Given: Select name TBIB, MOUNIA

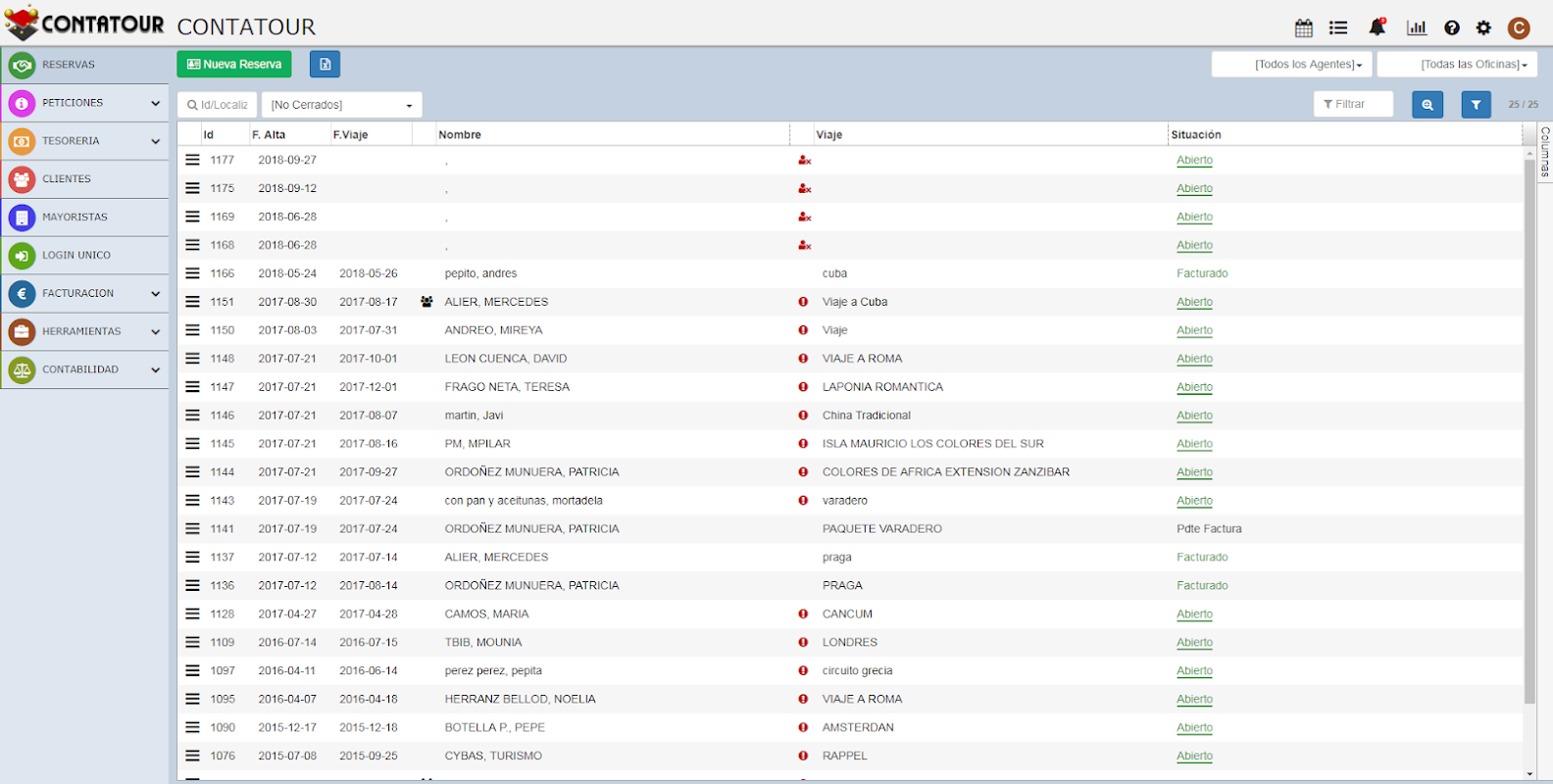Looking at the screenshot, I should point(483,643).
